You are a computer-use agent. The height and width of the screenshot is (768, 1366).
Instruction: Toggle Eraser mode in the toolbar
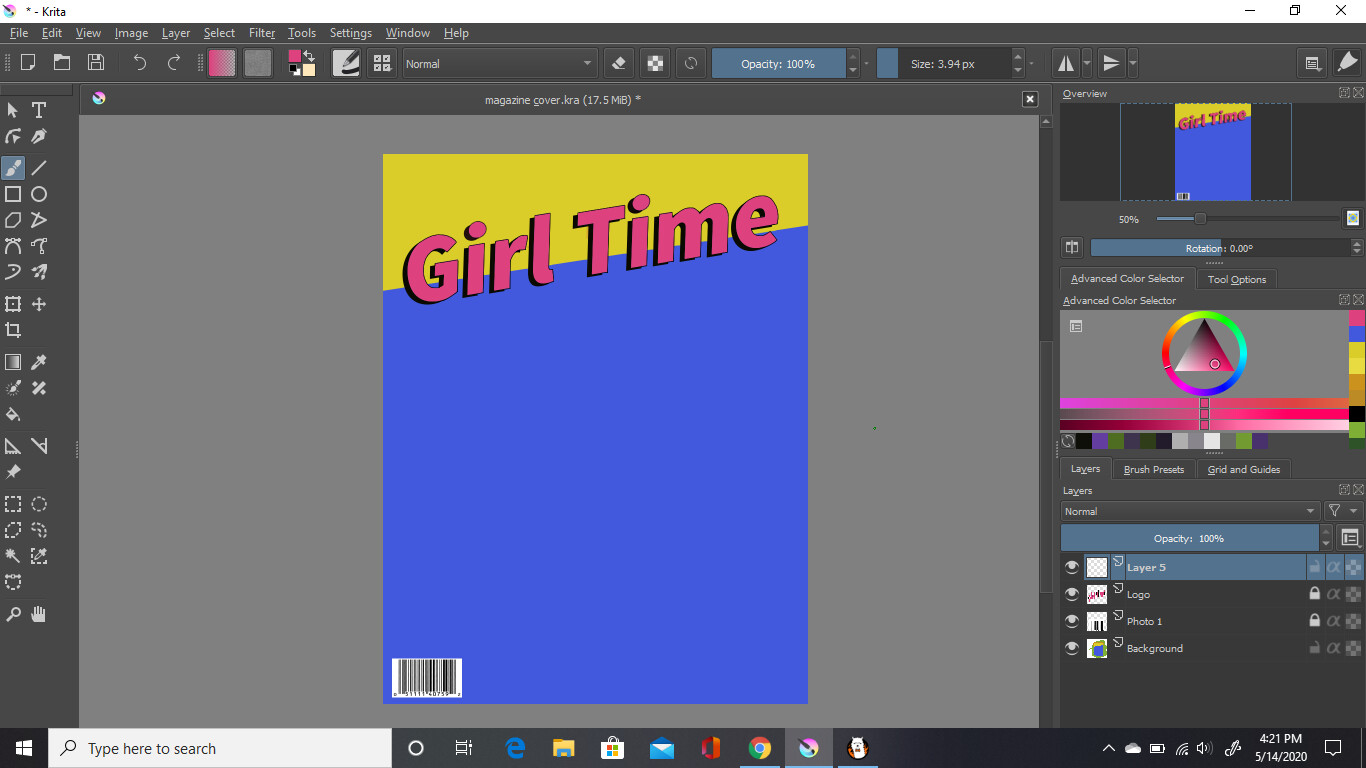tap(619, 64)
